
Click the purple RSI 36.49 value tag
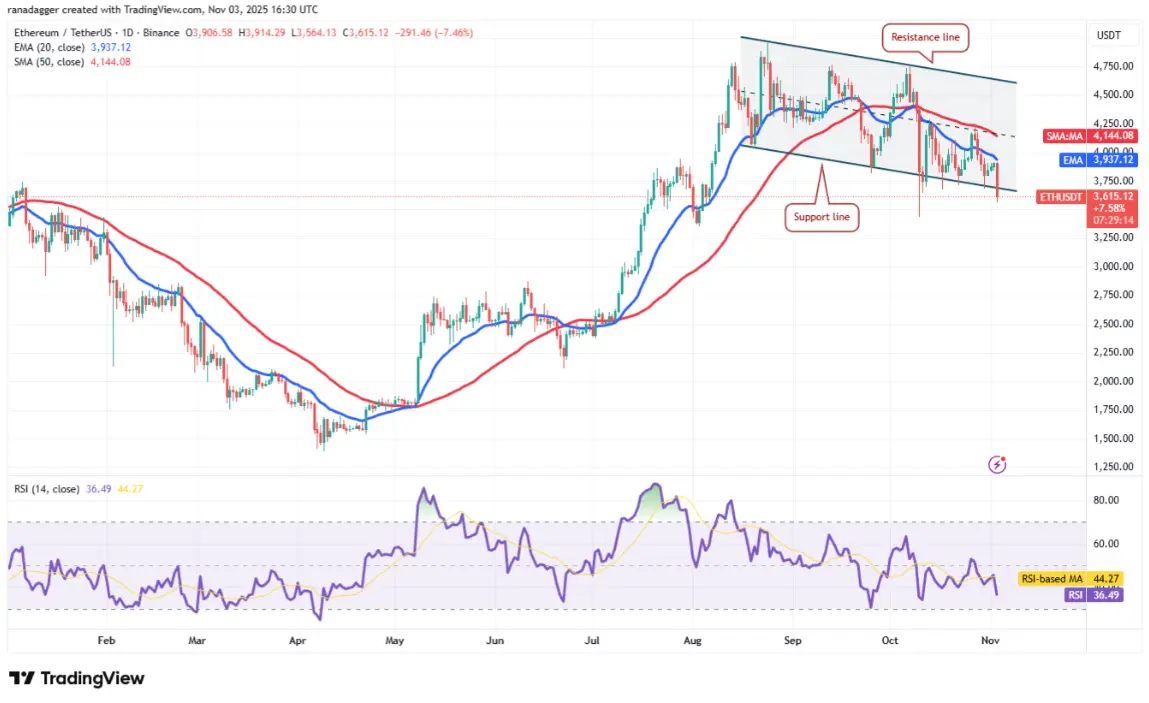coord(1093,595)
